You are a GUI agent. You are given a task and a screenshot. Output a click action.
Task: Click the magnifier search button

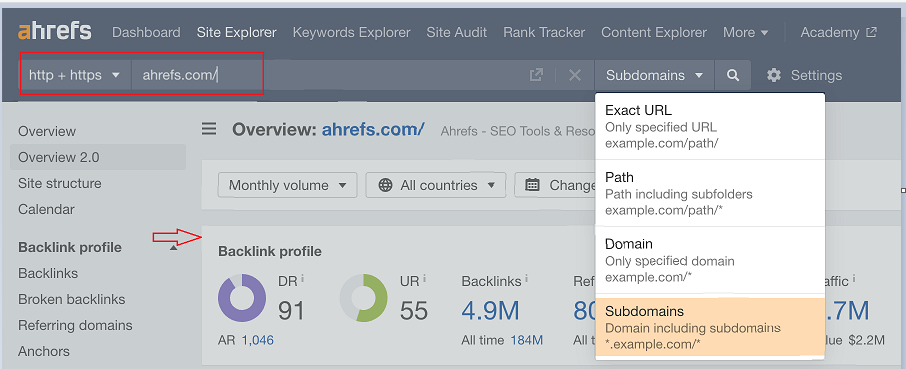[733, 75]
